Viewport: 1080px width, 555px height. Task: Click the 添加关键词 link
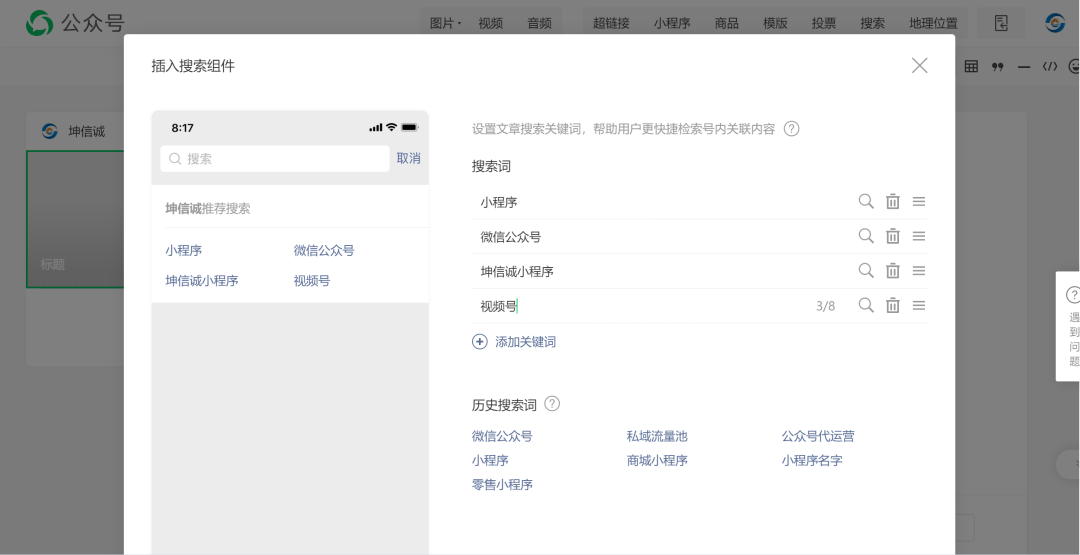point(525,342)
